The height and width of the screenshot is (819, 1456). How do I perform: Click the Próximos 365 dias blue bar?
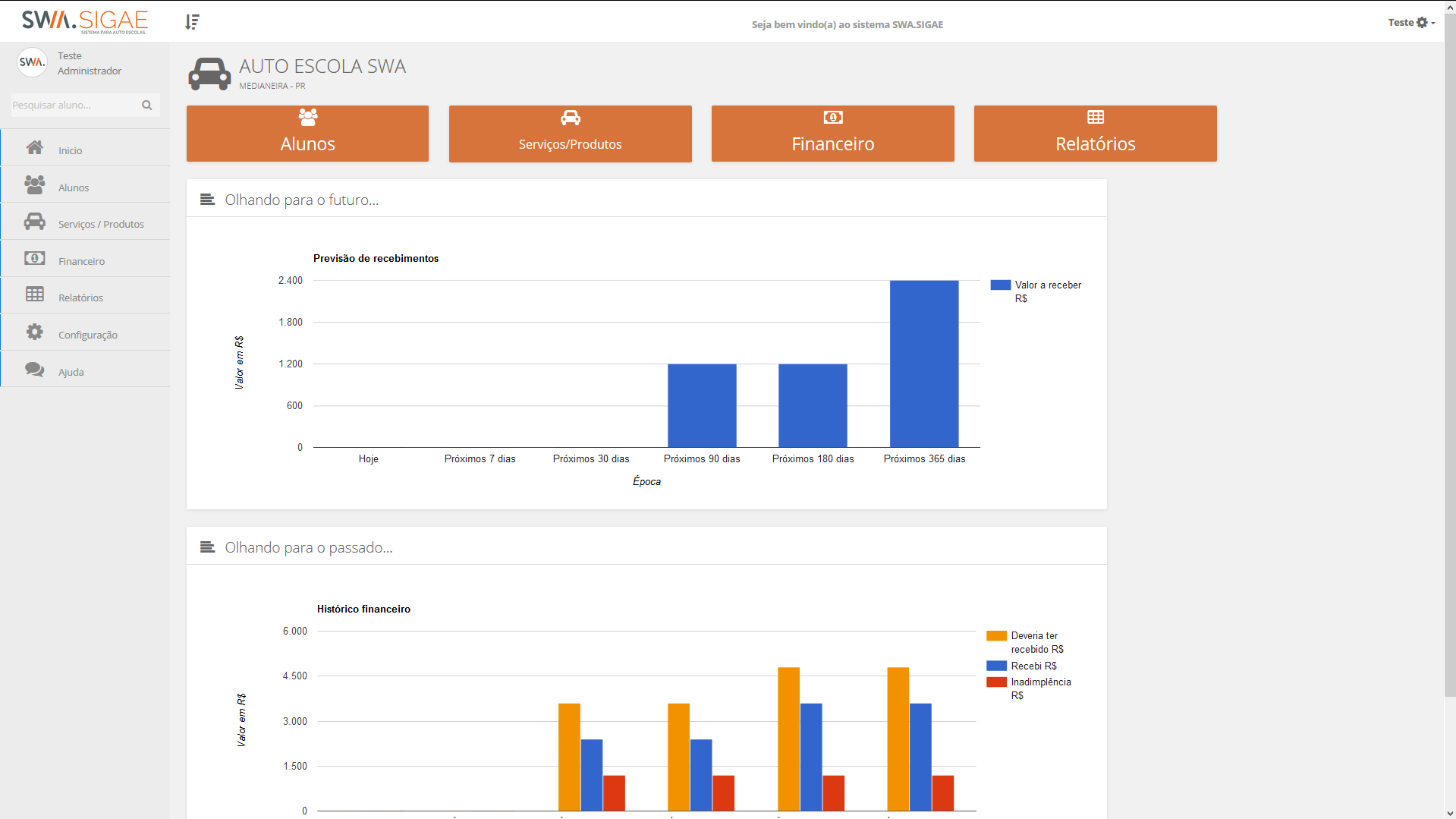pyautogui.click(x=924, y=364)
